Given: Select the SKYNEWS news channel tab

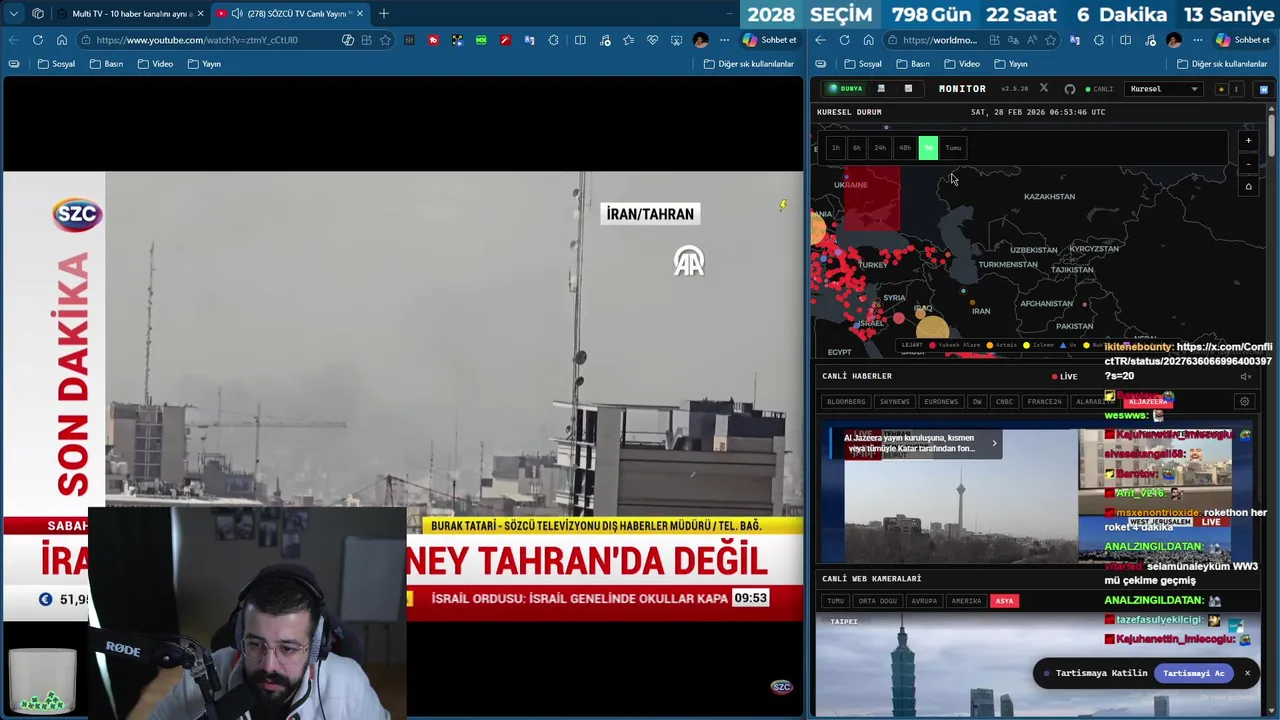Looking at the screenshot, I should (x=895, y=402).
